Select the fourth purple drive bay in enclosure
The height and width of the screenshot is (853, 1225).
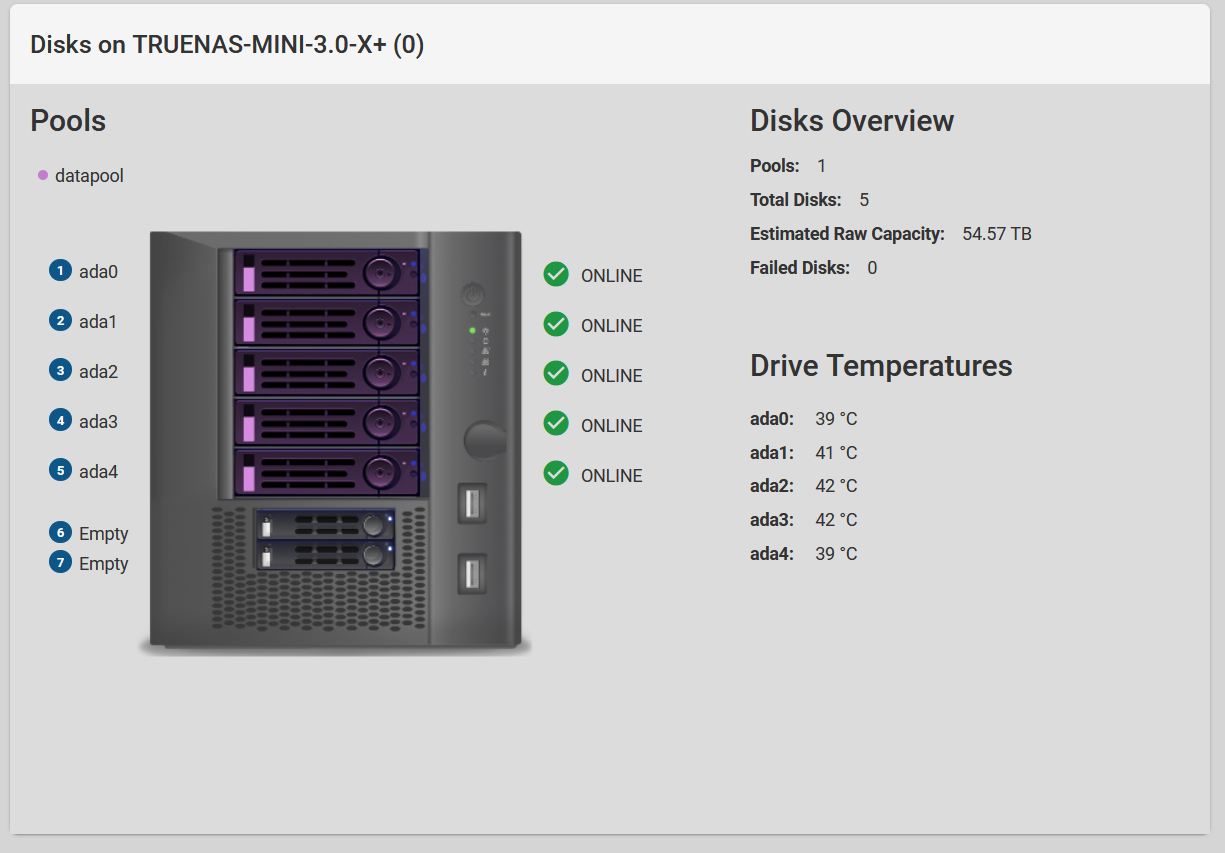327,422
